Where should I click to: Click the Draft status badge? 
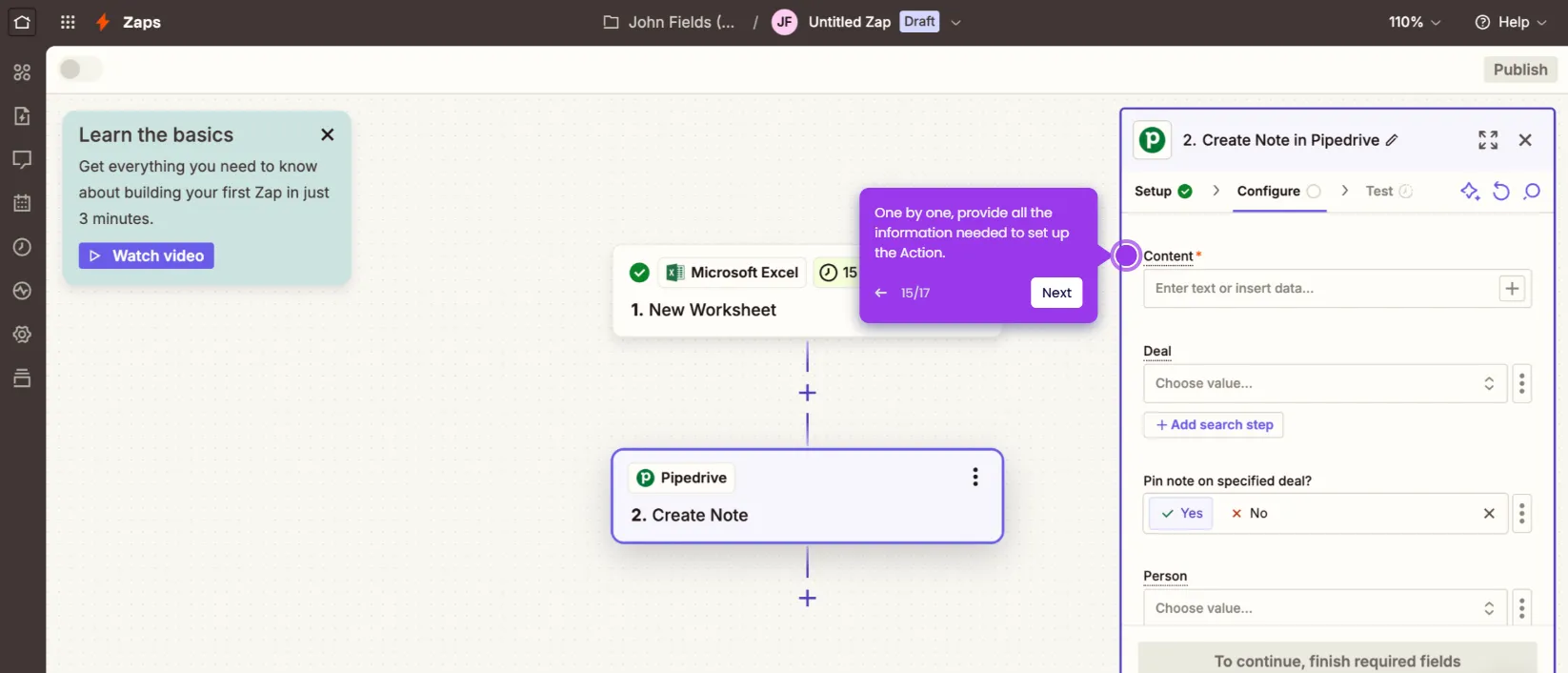coord(919,22)
